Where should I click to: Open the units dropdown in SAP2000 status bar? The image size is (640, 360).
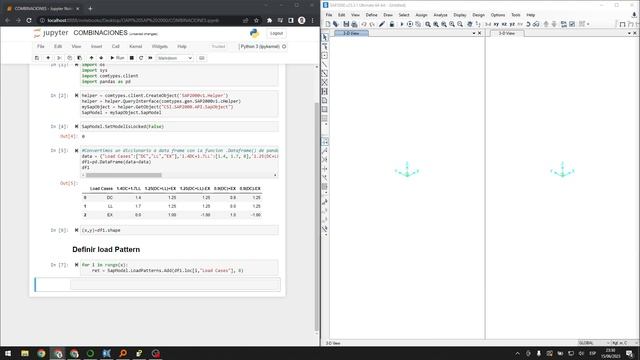[624, 343]
